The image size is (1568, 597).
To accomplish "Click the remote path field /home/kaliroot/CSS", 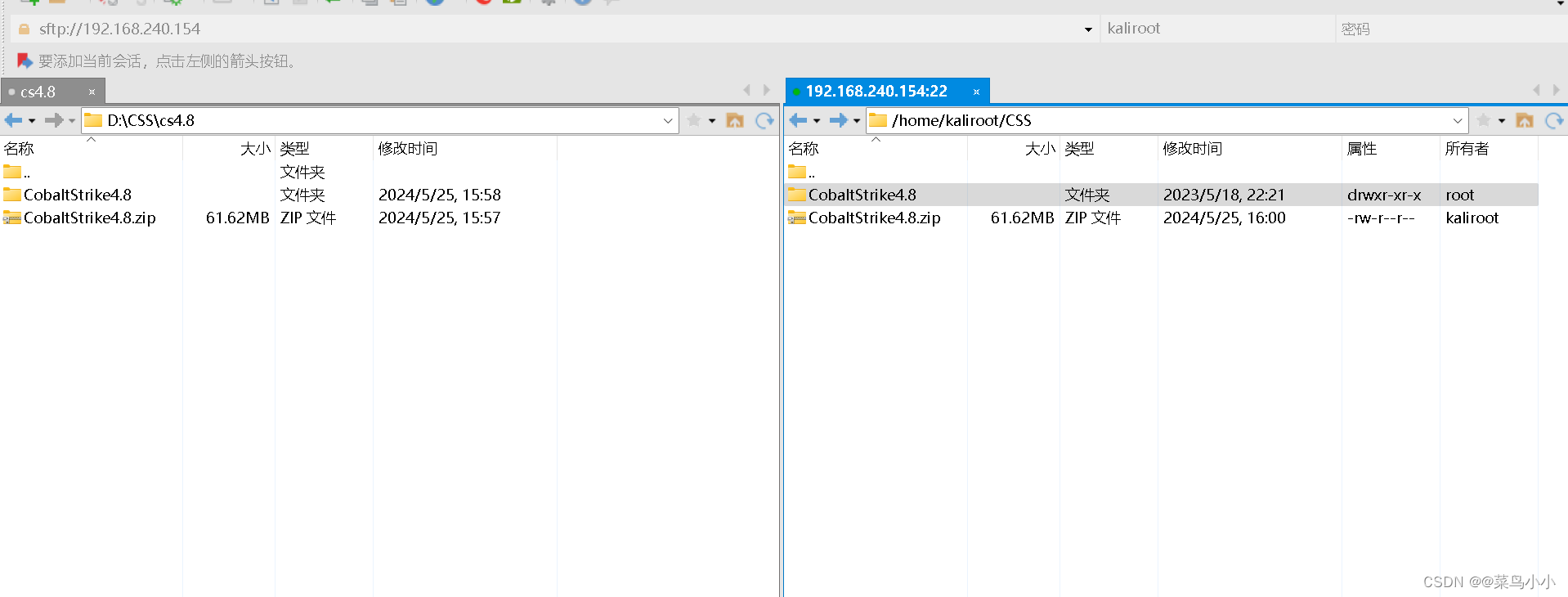I will tap(1167, 121).
